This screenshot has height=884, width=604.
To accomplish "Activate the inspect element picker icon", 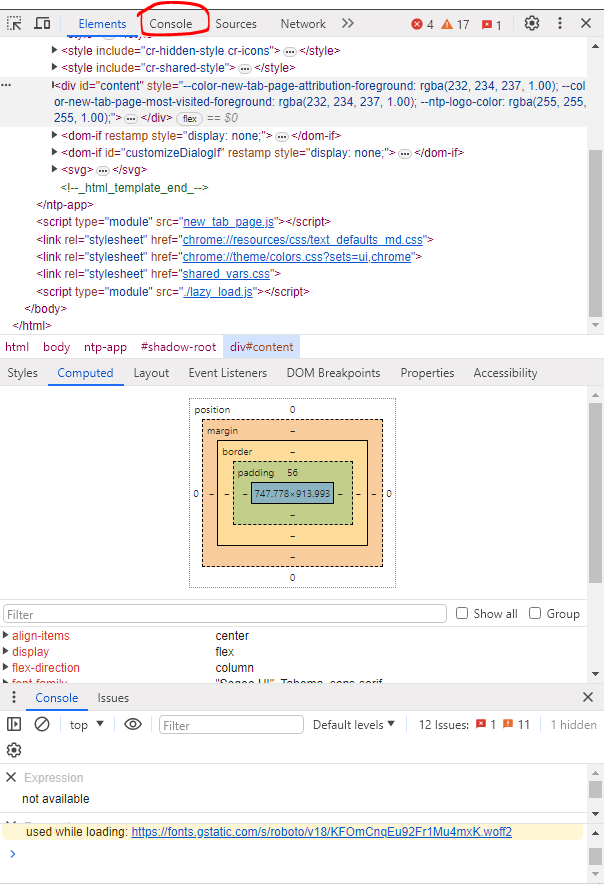I will pos(15,23).
